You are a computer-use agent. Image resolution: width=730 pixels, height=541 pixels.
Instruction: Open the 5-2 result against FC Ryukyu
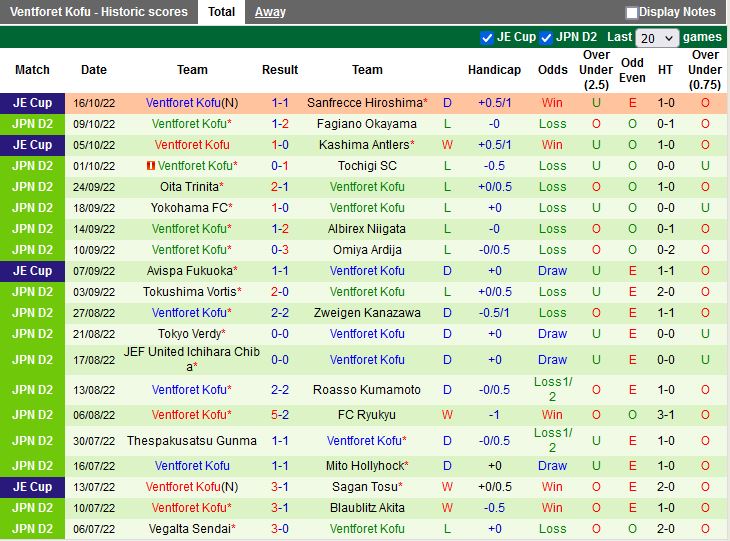pyautogui.click(x=280, y=414)
